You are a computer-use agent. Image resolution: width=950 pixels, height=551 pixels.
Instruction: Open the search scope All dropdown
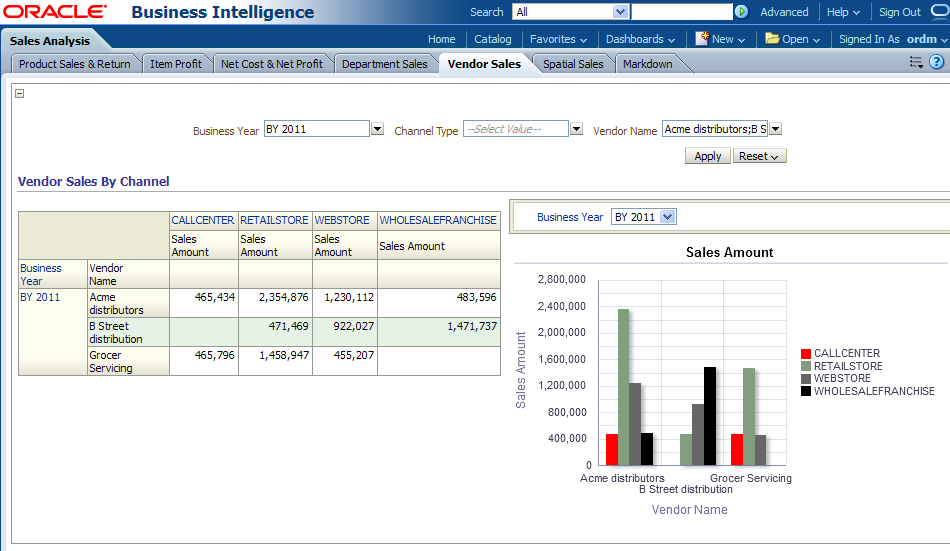click(619, 12)
